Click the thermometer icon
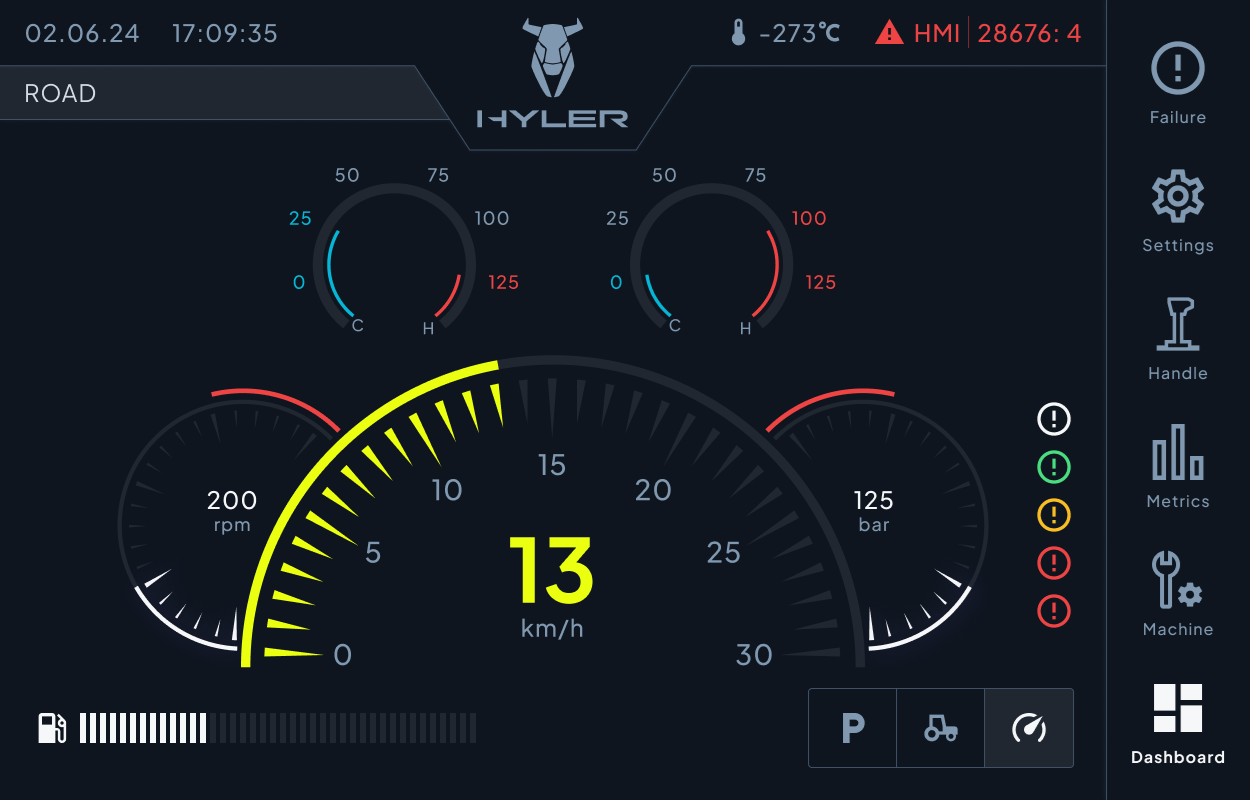Image resolution: width=1250 pixels, height=800 pixels. click(738, 33)
